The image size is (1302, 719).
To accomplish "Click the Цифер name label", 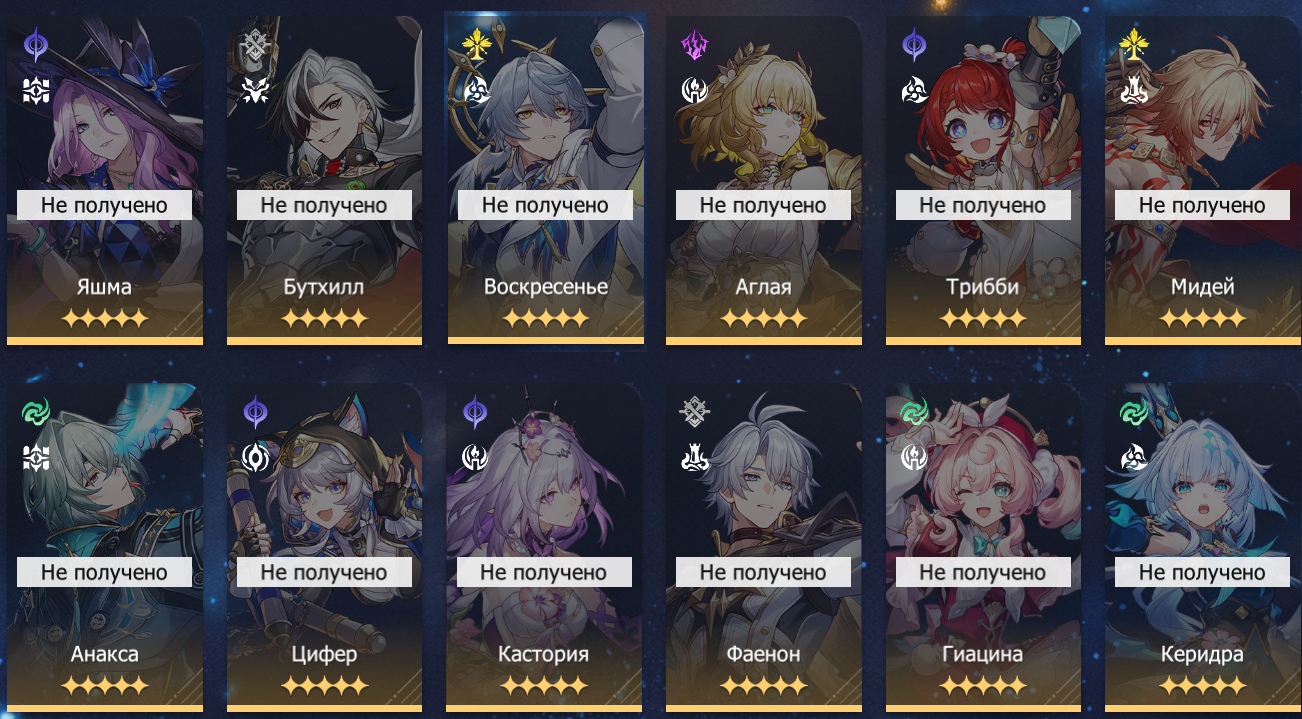I will point(324,655).
